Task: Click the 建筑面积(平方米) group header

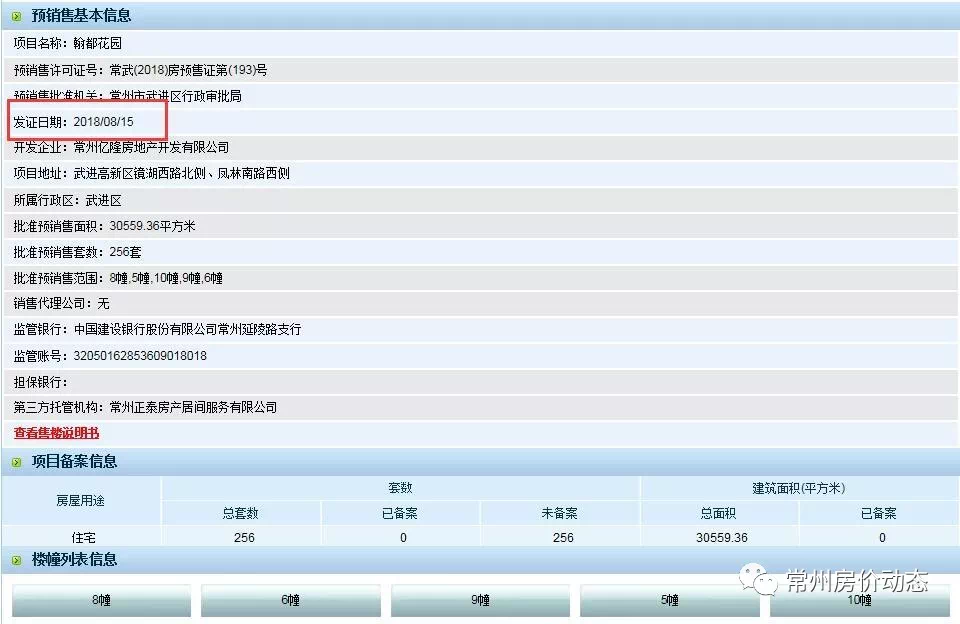Action: coord(799,488)
